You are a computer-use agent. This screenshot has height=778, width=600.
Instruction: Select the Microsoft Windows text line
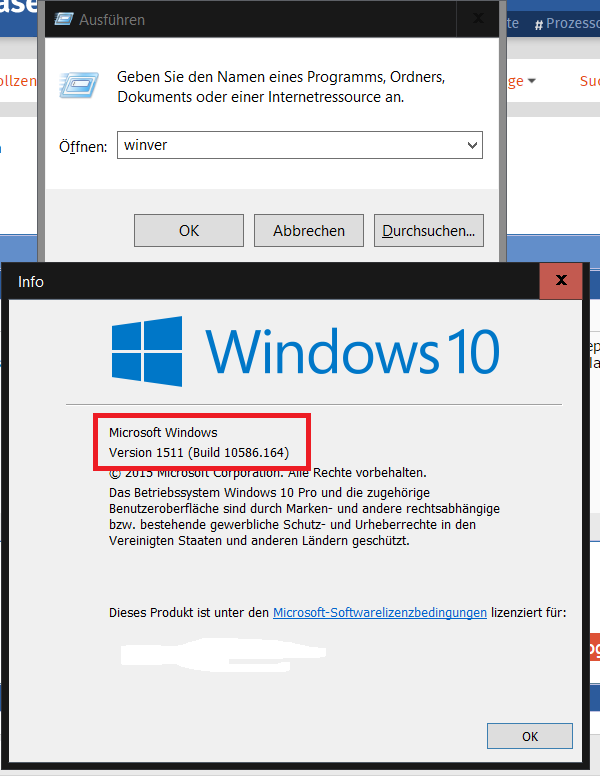(x=163, y=433)
